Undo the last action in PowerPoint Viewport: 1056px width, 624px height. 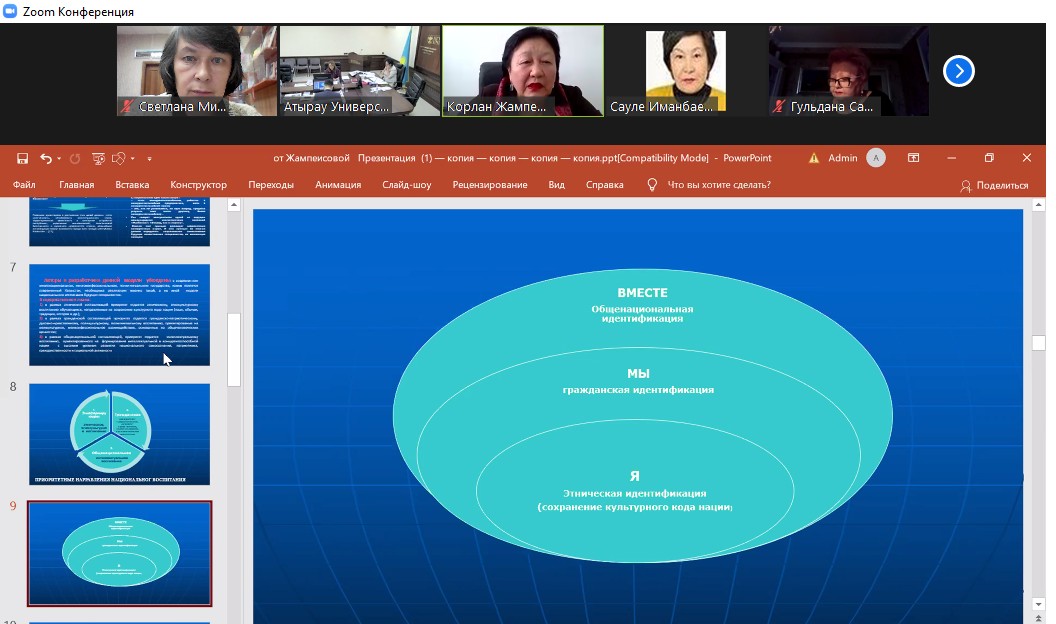[x=45, y=158]
